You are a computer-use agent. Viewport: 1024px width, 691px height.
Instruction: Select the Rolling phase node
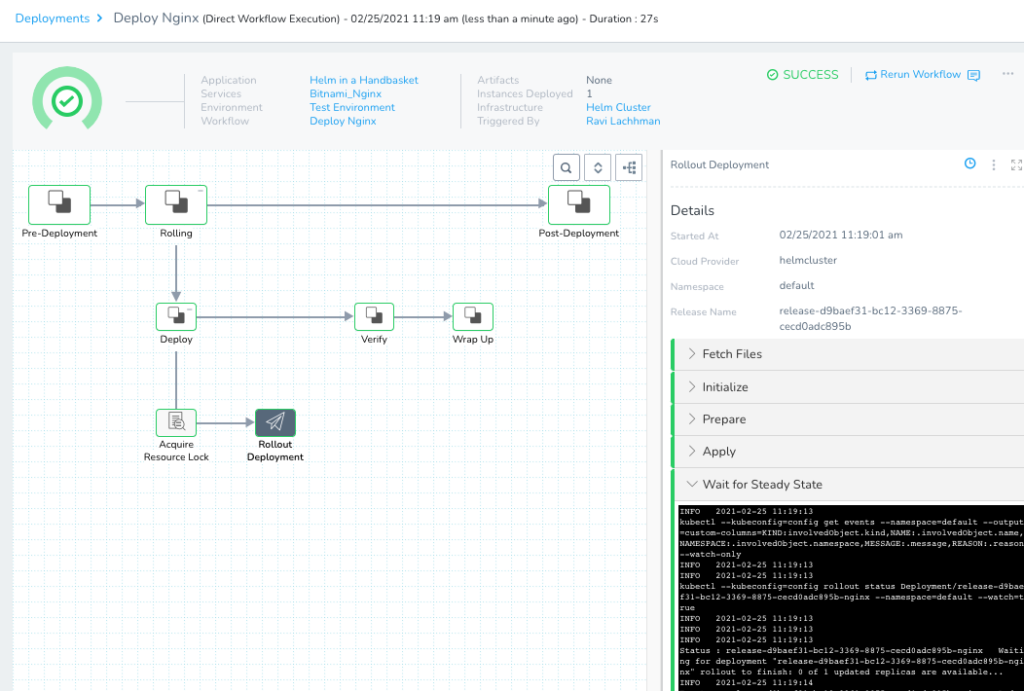176,204
